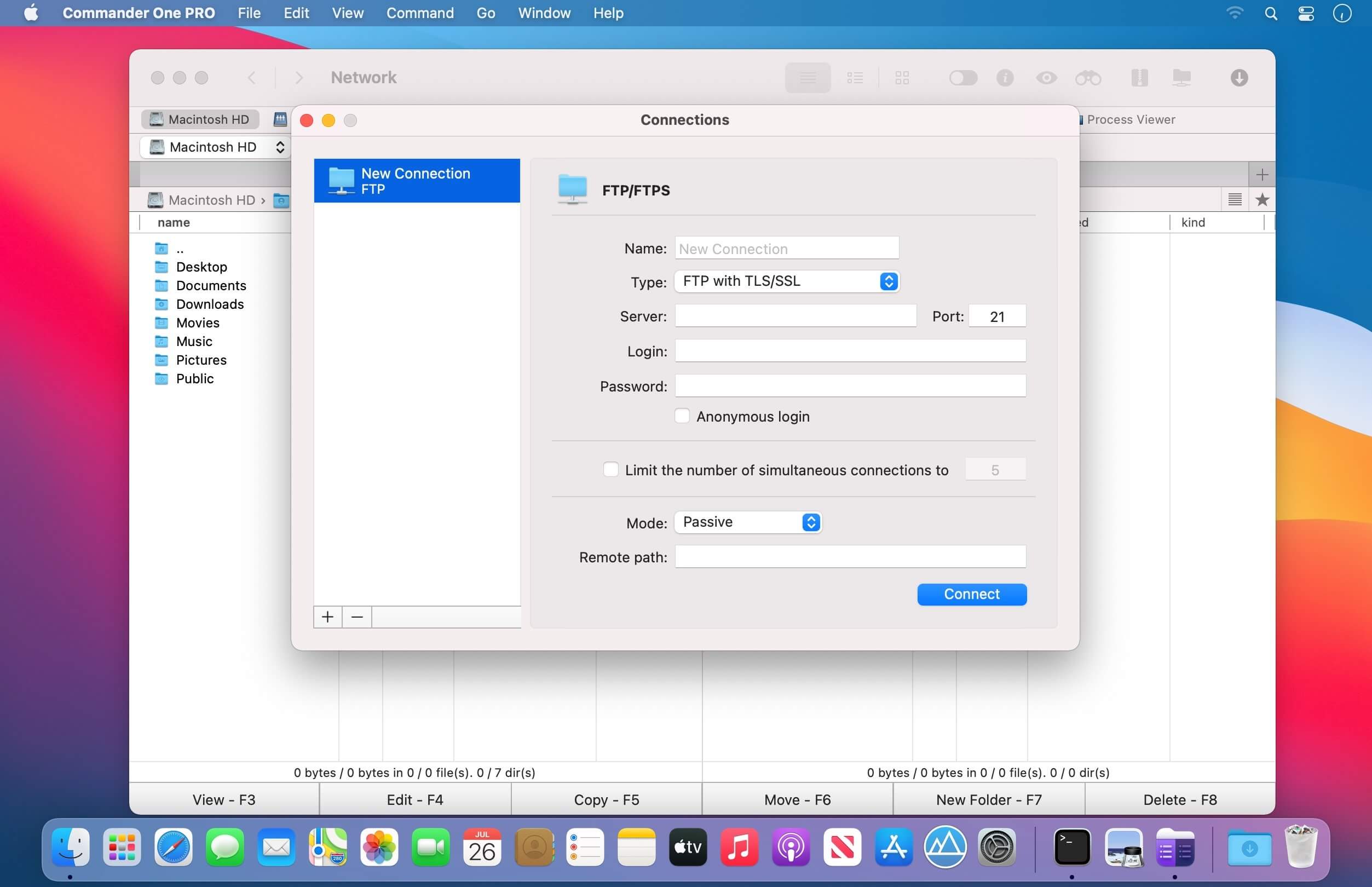Select the Public folder
The height and width of the screenshot is (887, 1372).
click(194, 378)
